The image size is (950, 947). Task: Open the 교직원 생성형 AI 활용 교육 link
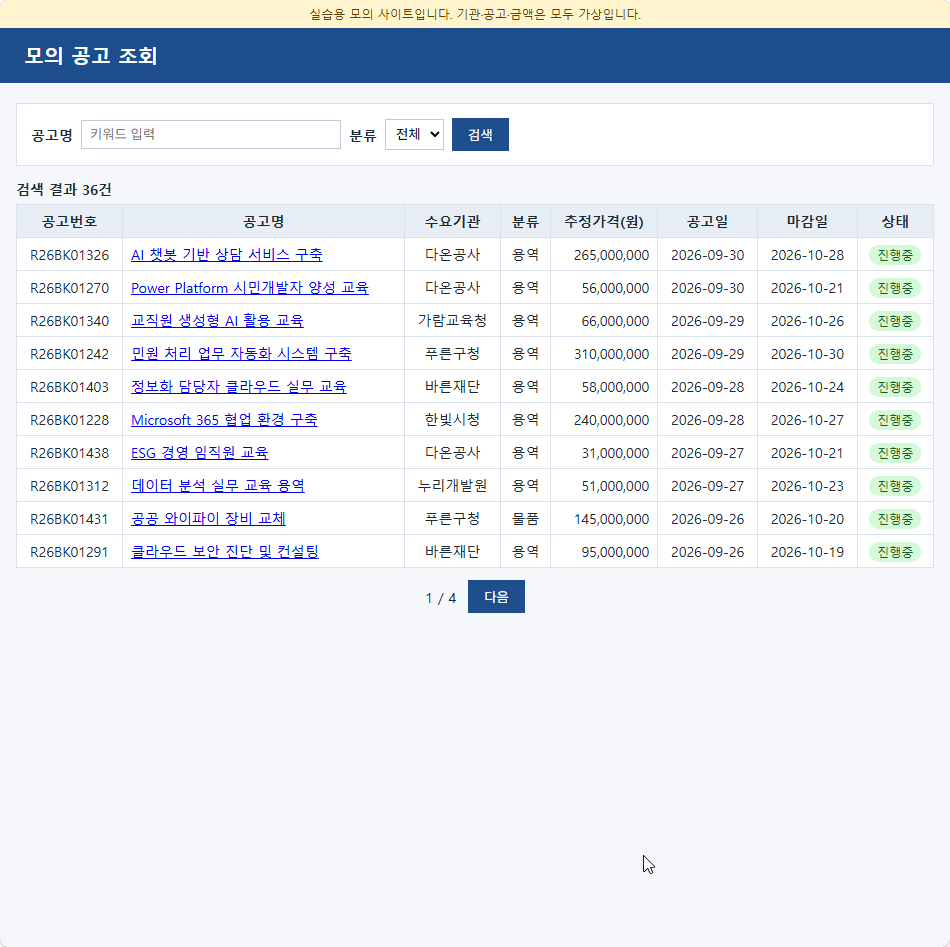click(x=217, y=321)
